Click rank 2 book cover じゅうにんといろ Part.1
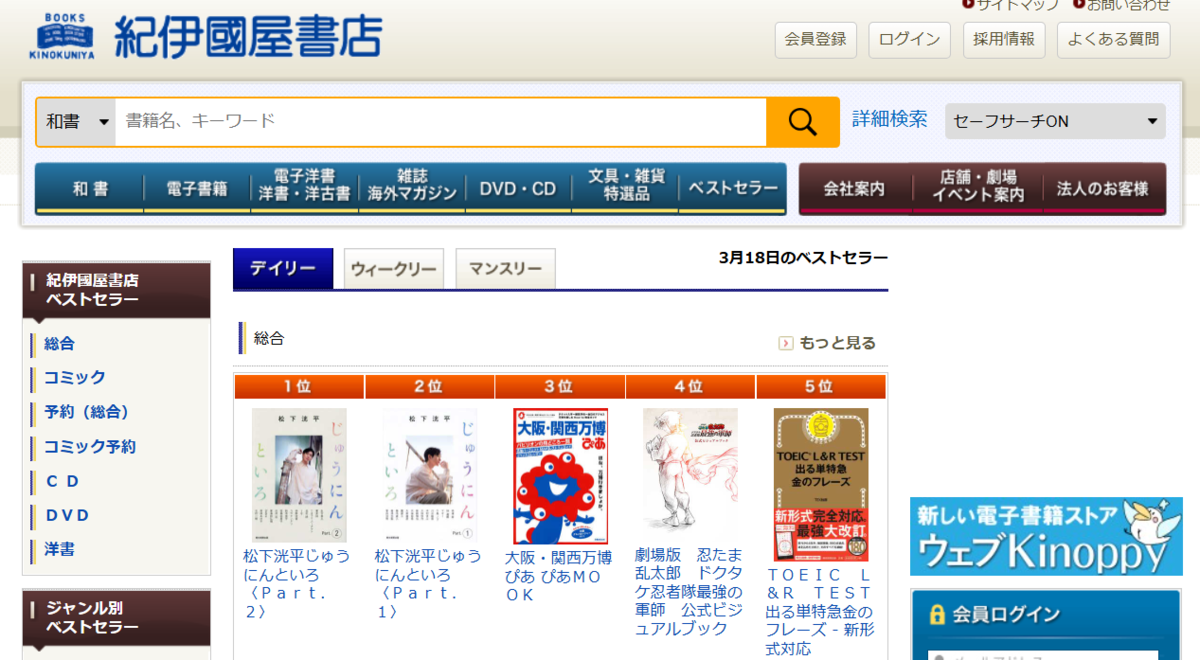The height and width of the screenshot is (660, 1200). [430, 475]
